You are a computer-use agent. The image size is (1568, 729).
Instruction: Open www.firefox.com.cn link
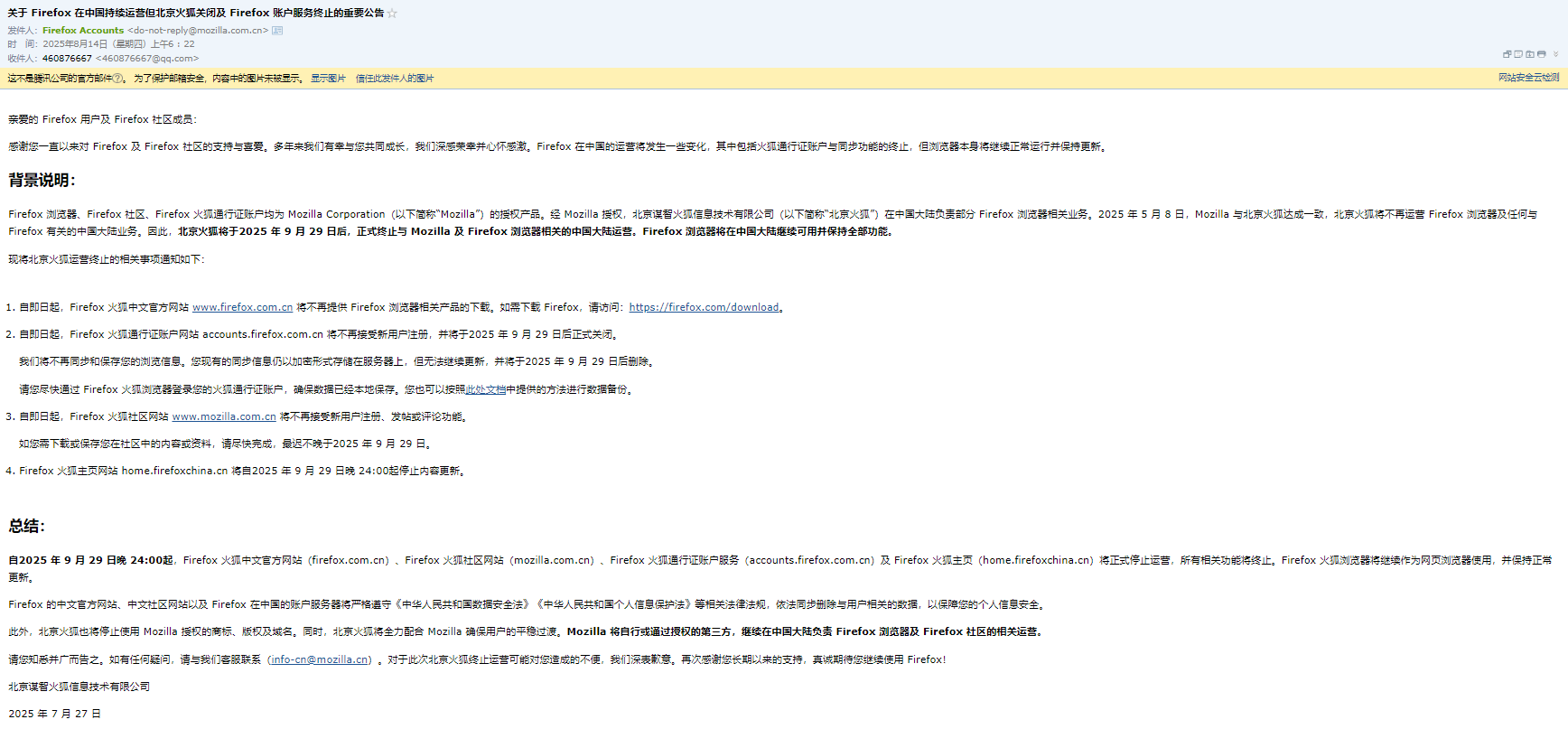pos(242,307)
